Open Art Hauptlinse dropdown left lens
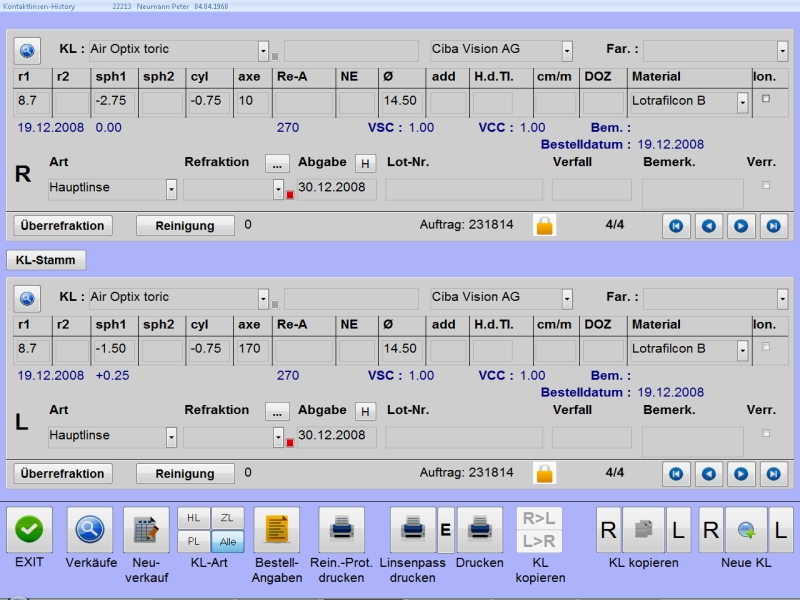Viewport: 800px width, 600px height. coord(171,437)
